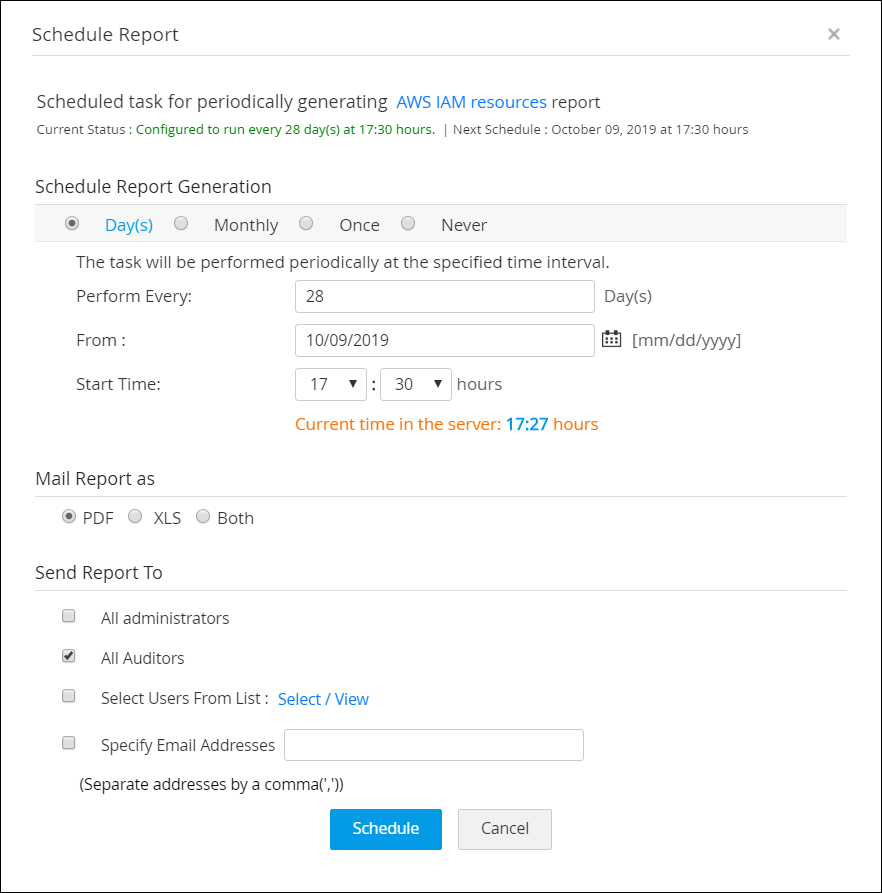This screenshot has width=882, height=893.
Task: Uncheck the All Auditors checkbox
Action: click(69, 656)
